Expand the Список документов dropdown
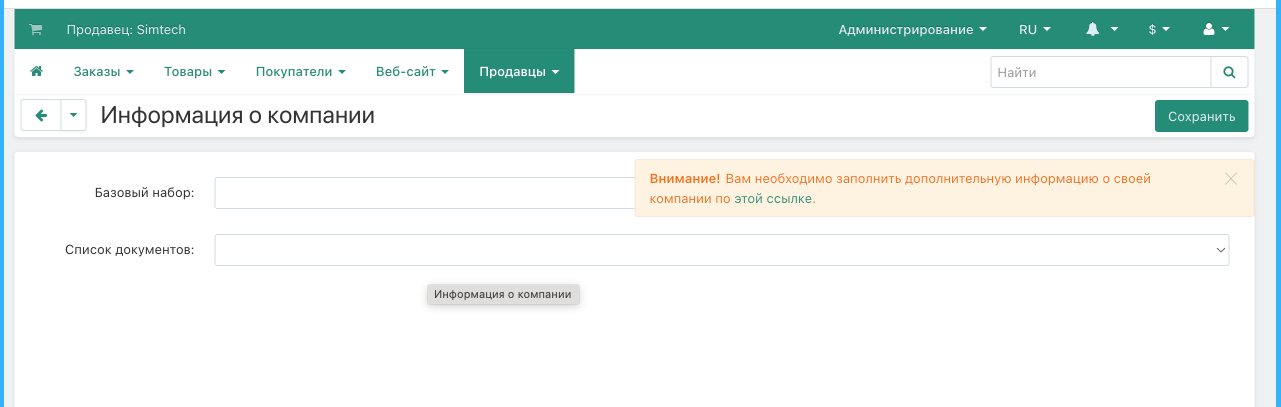Image resolution: width=1281 pixels, height=407 pixels. tap(721, 250)
